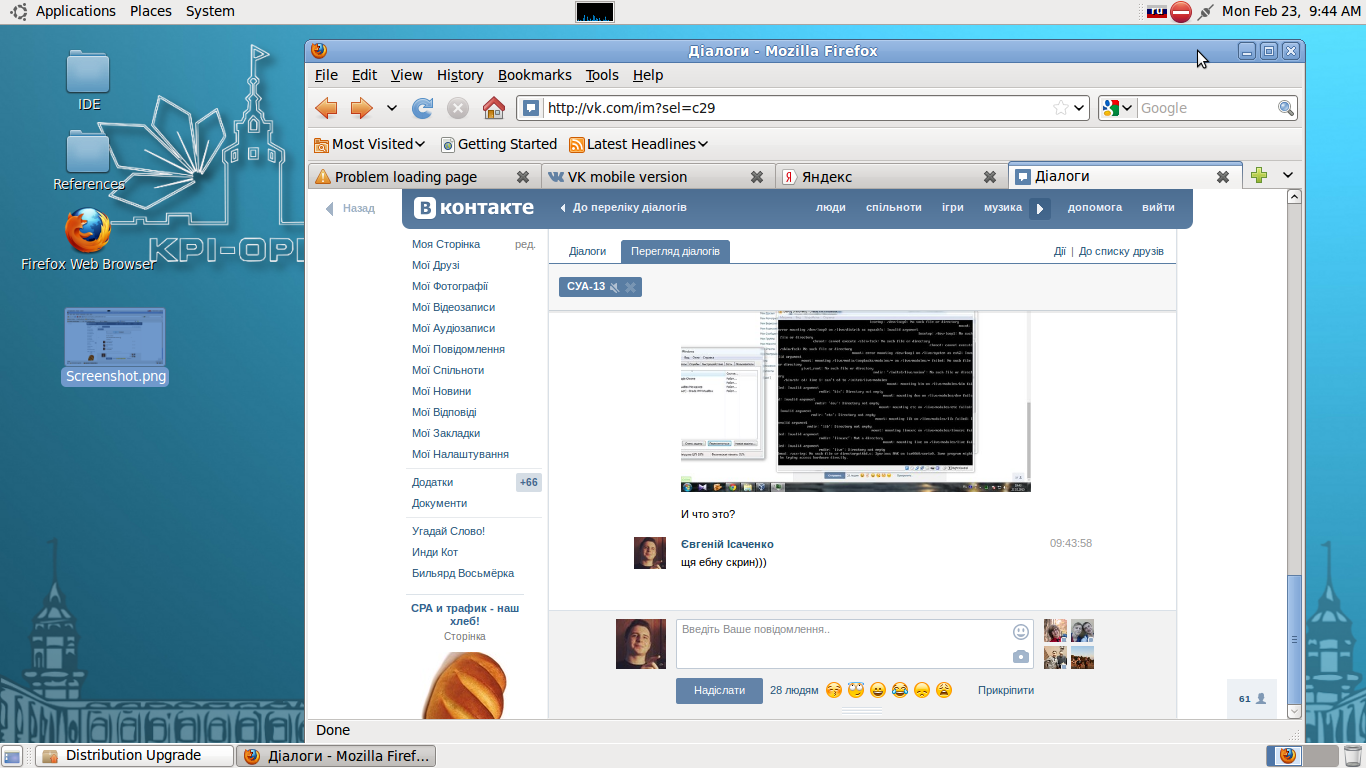The height and width of the screenshot is (768, 1366).
Task: Mute the СУА-13 conversation
Action: 615,287
